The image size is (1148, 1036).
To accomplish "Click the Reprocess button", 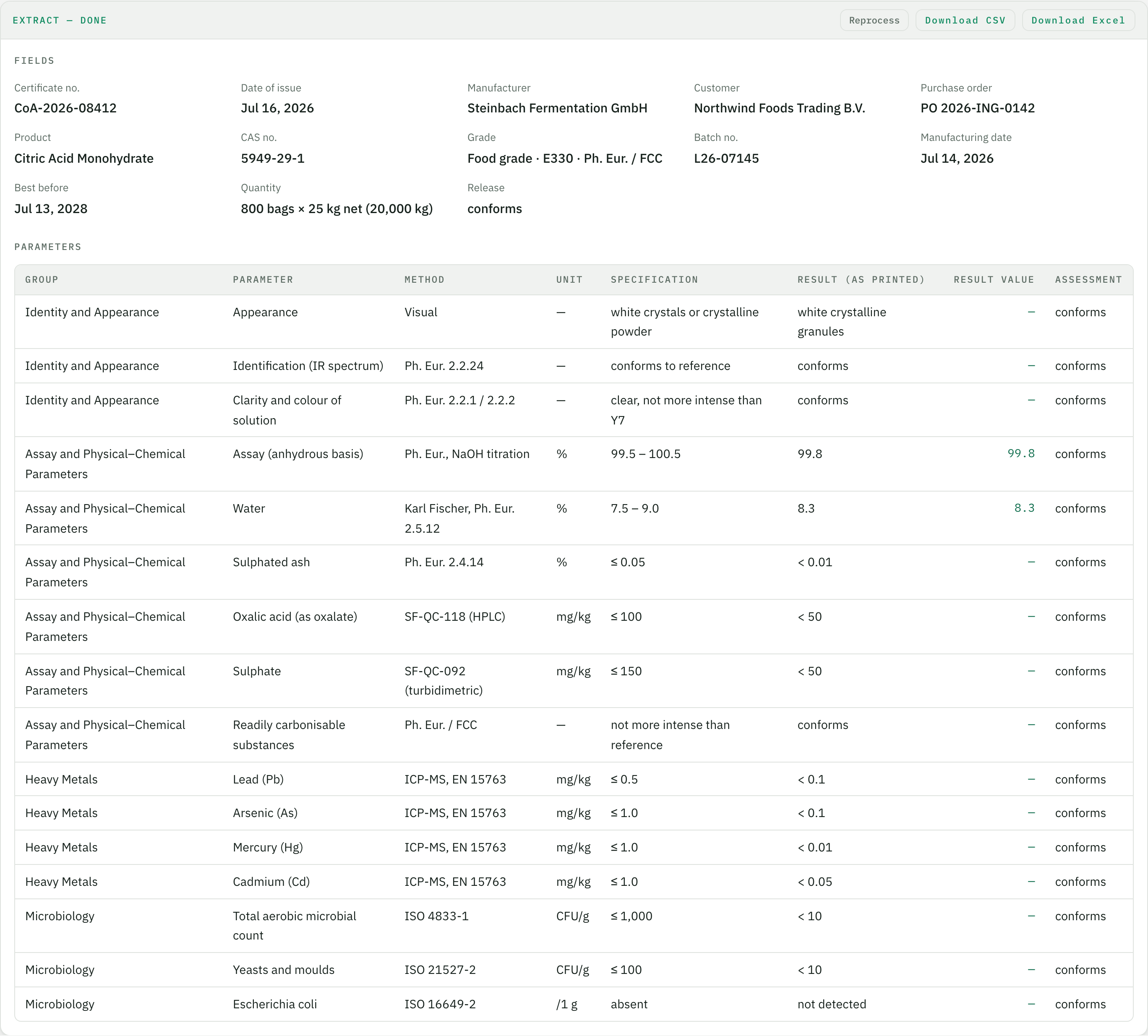I will coord(874,21).
